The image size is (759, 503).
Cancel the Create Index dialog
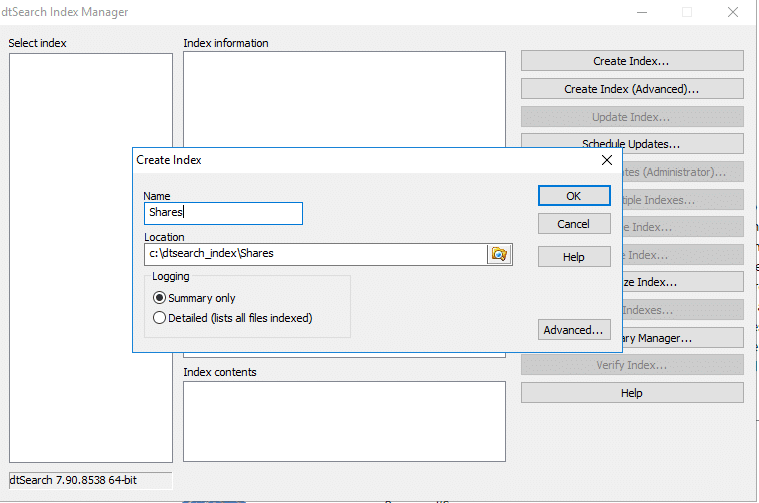(x=573, y=224)
